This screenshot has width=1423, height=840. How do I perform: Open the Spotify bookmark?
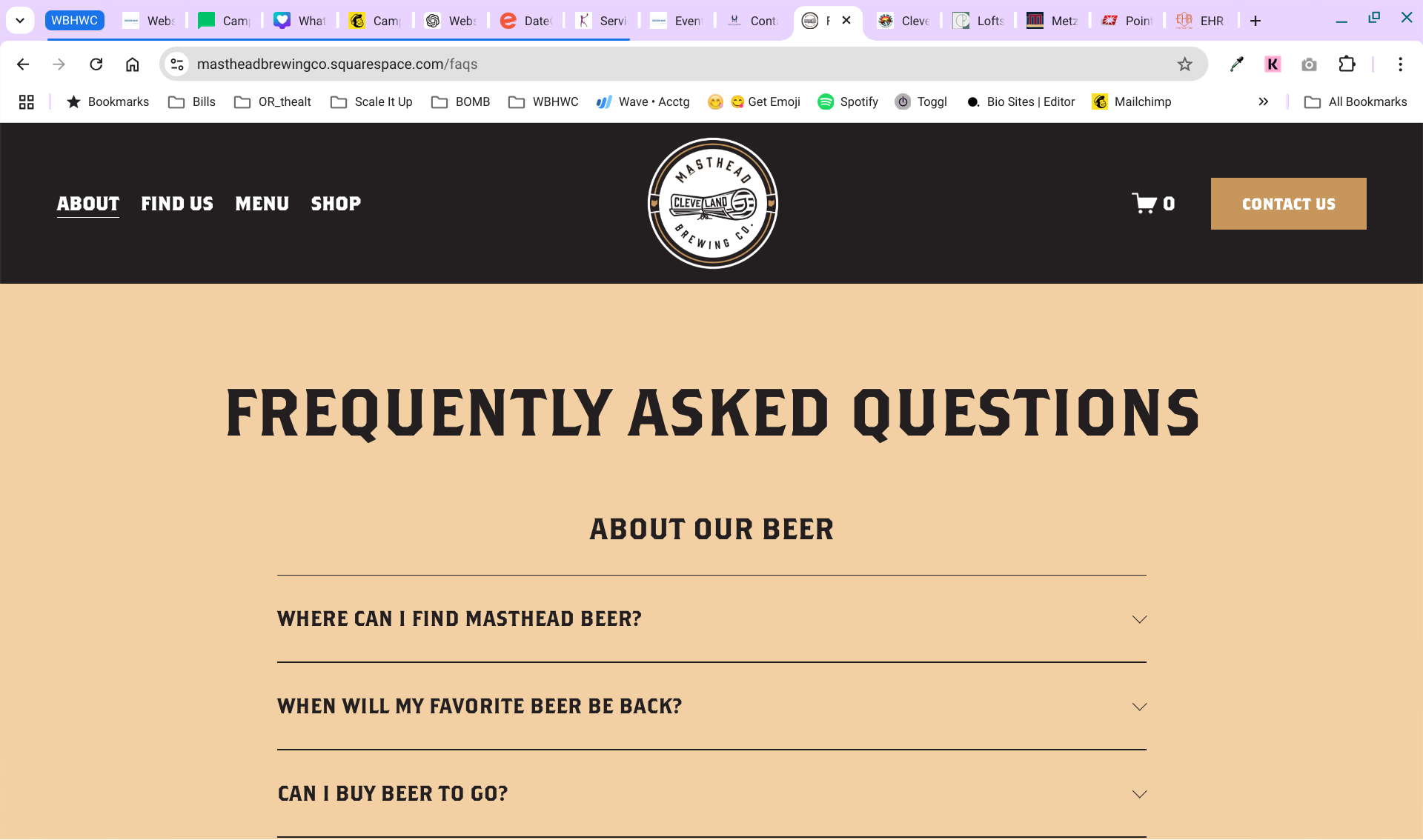[x=848, y=102]
